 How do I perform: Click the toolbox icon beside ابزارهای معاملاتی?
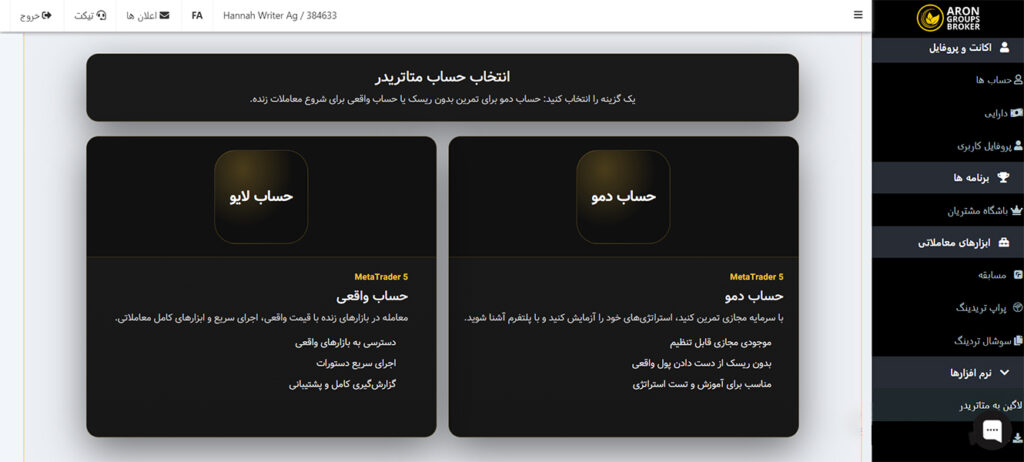(x=1004, y=242)
